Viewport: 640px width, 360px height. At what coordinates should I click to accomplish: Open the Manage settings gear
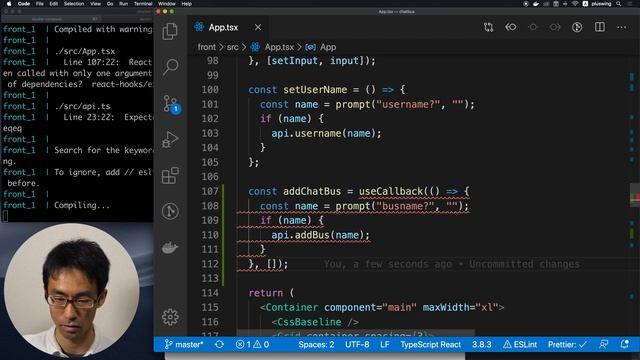tap(170, 317)
